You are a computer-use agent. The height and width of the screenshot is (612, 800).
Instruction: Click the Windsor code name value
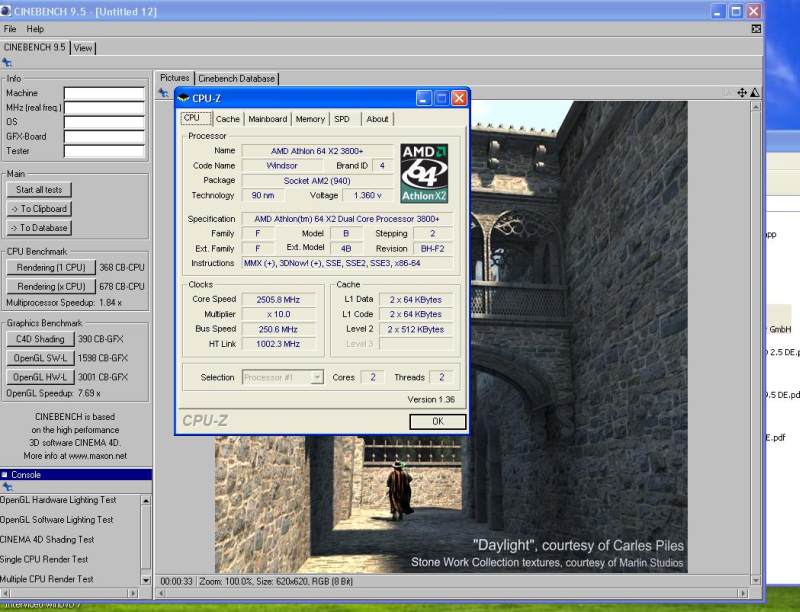click(x=282, y=166)
